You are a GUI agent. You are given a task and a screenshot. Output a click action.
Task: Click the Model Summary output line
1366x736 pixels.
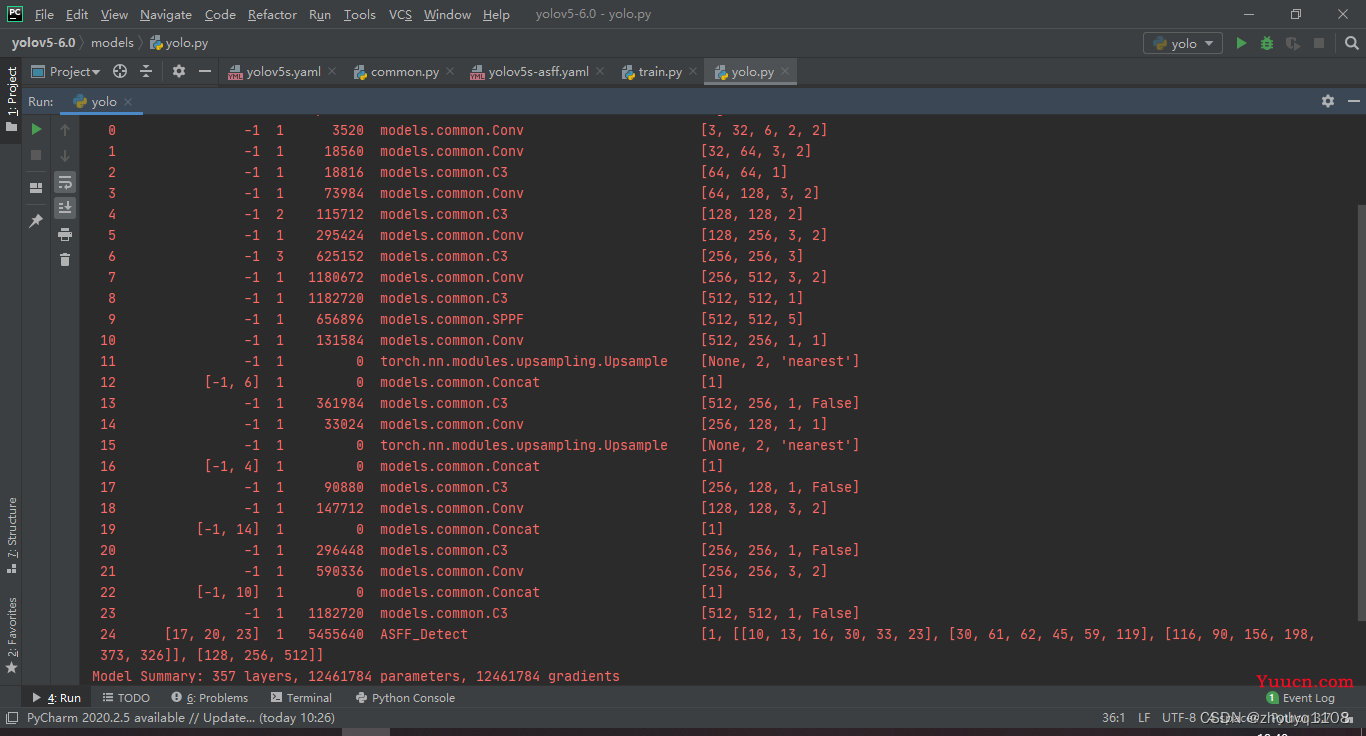point(356,676)
